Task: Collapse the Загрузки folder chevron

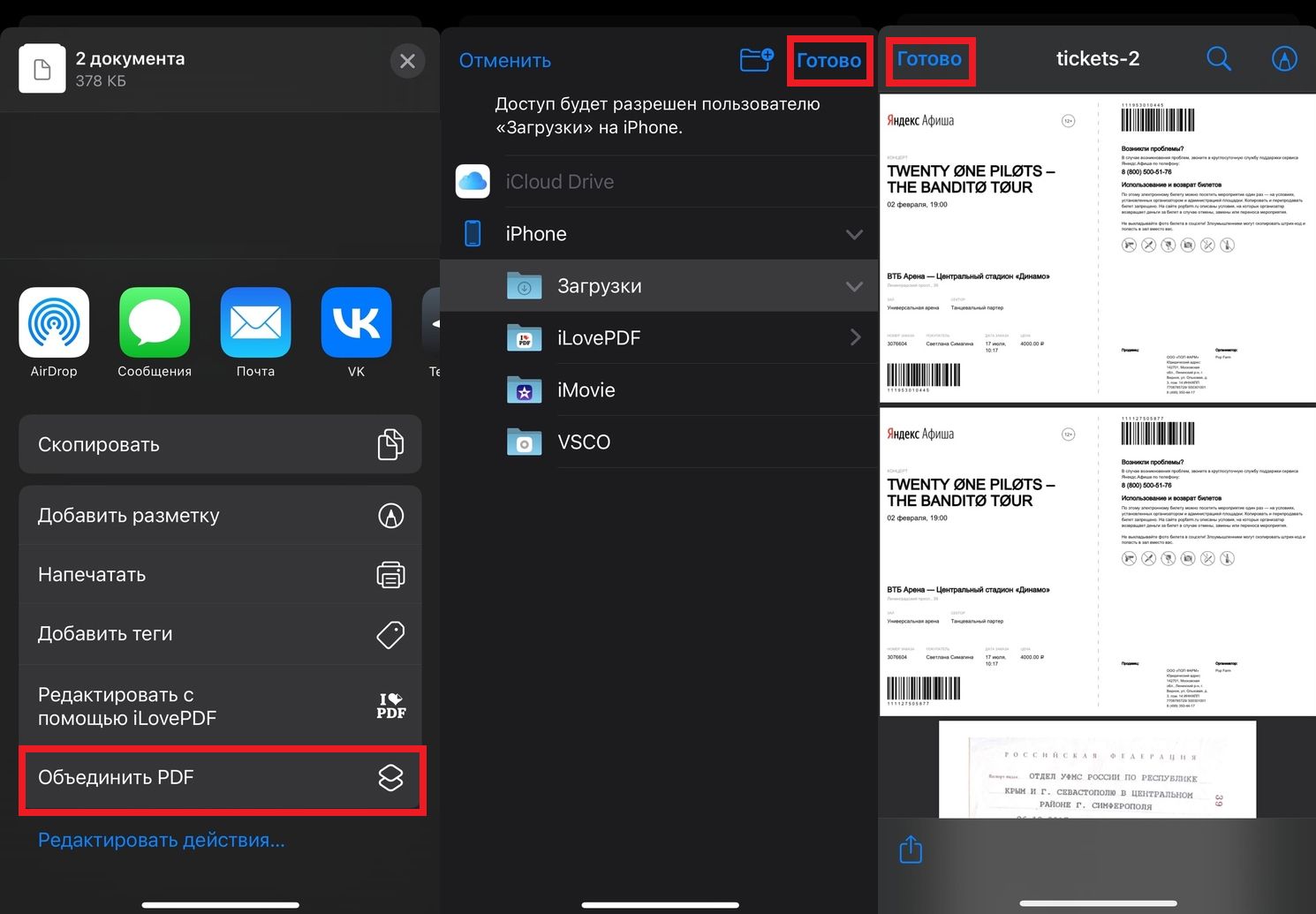Action: tap(854, 286)
